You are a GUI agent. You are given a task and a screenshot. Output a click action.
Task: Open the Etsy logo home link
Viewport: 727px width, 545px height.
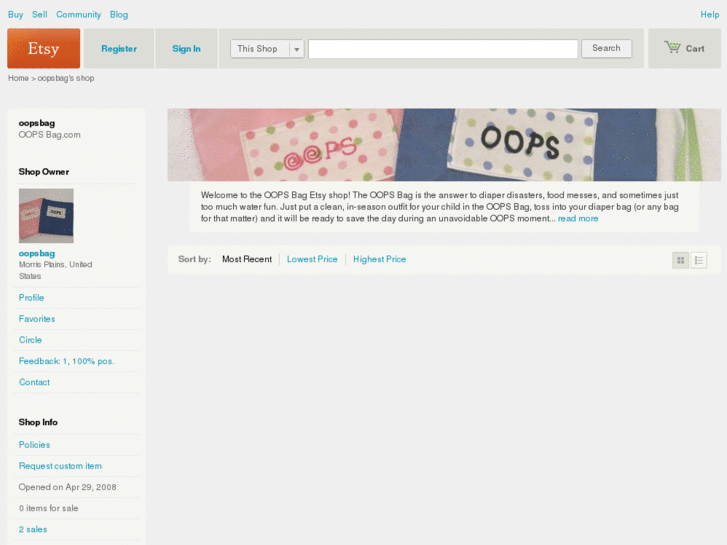(44, 48)
